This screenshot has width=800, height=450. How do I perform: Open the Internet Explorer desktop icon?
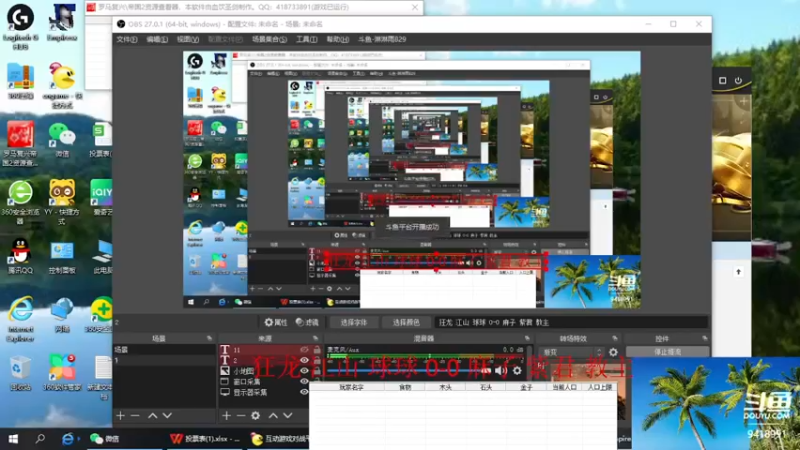point(20,319)
